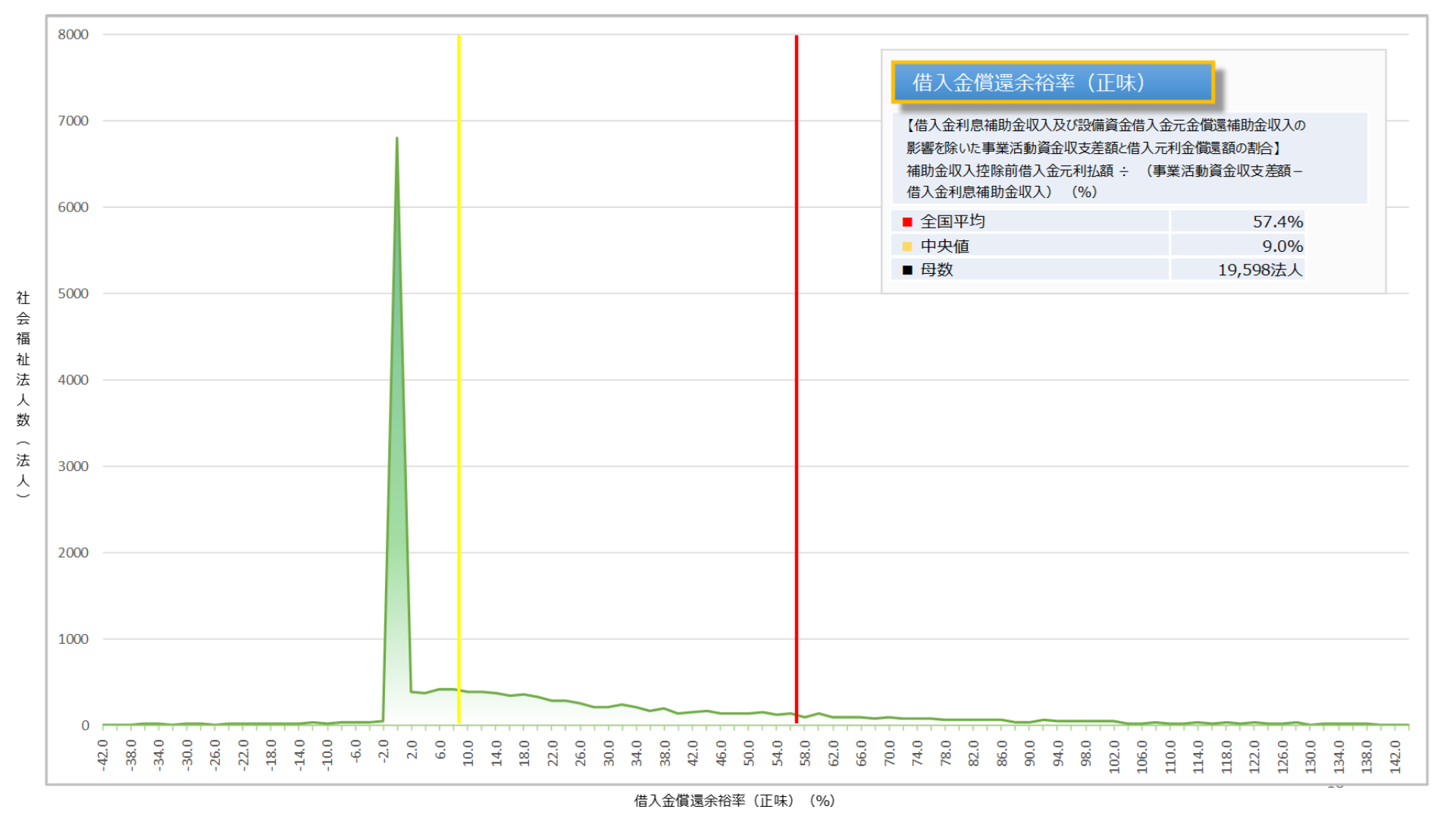Click the 9.0% median value cell
The image size is (1456, 819).
click(x=1282, y=246)
